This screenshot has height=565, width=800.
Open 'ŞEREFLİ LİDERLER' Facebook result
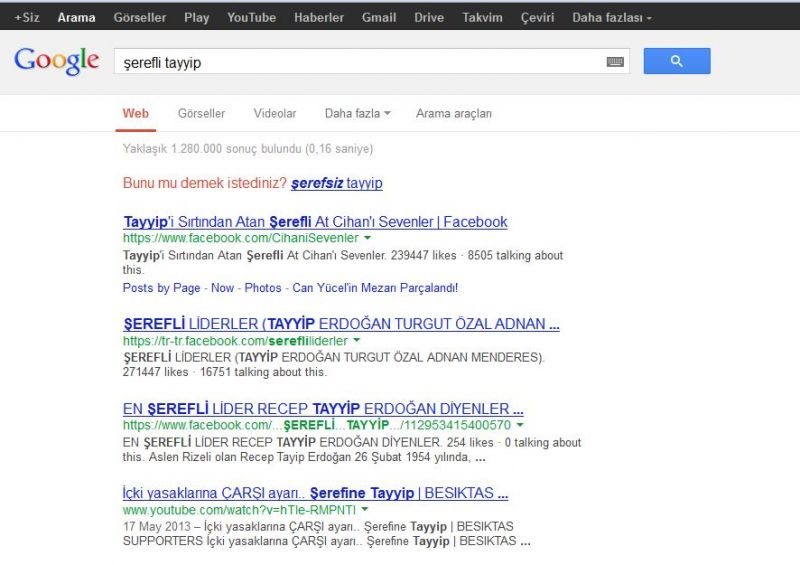tap(340, 324)
